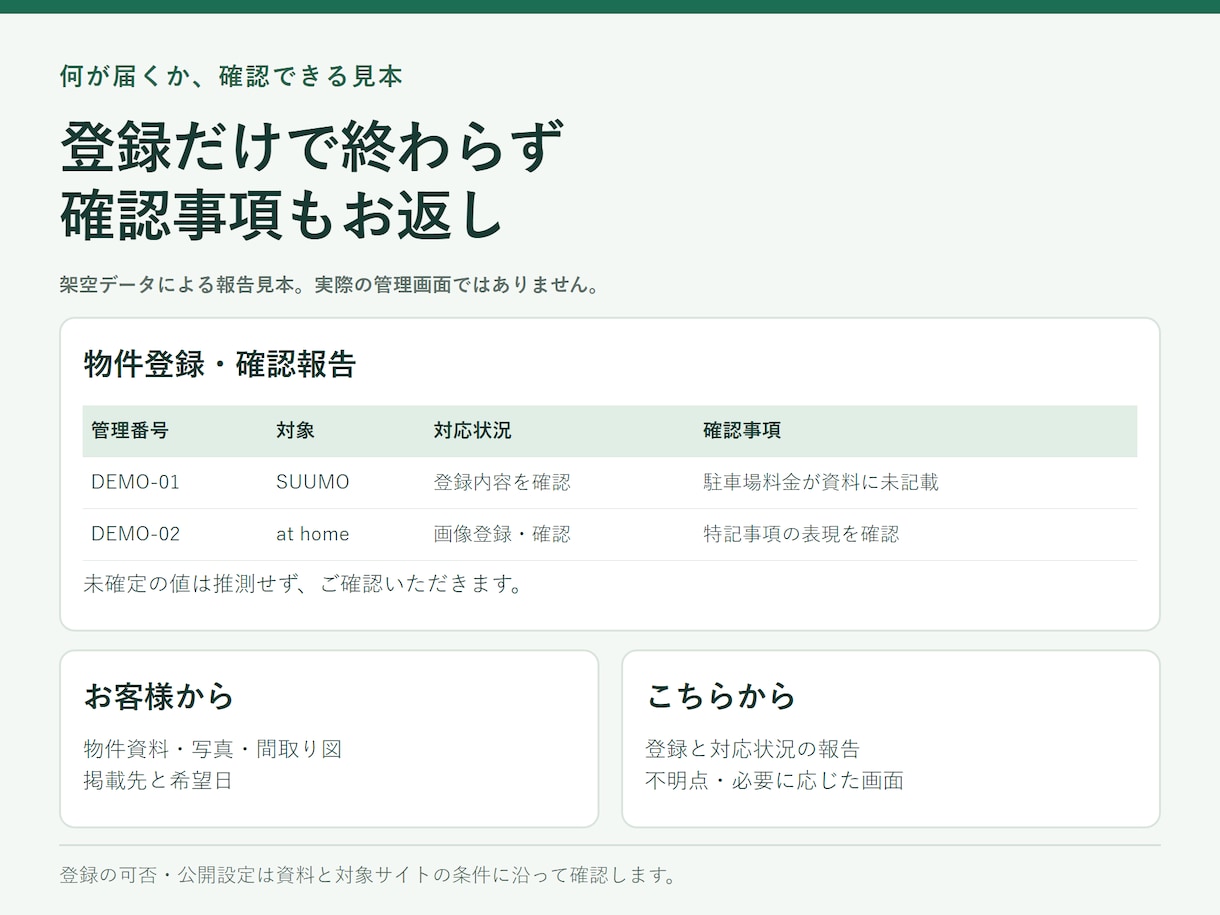Select the at home cell

(313, 534)
